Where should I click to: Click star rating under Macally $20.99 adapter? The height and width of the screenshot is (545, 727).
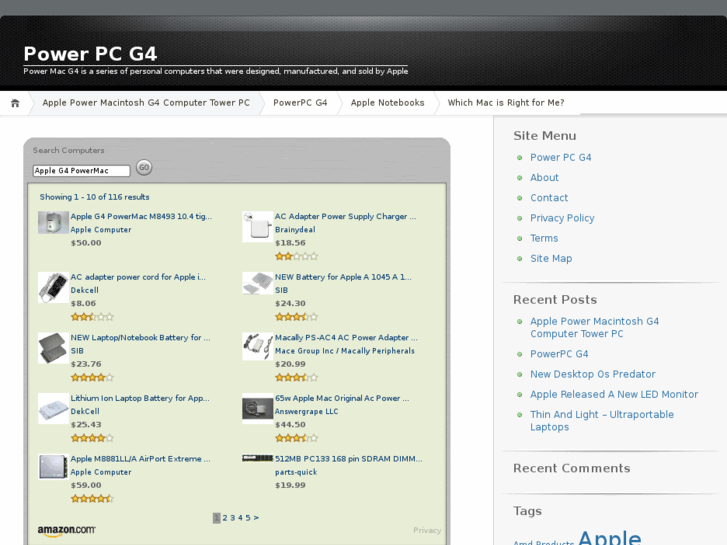[x=296, y=378]
